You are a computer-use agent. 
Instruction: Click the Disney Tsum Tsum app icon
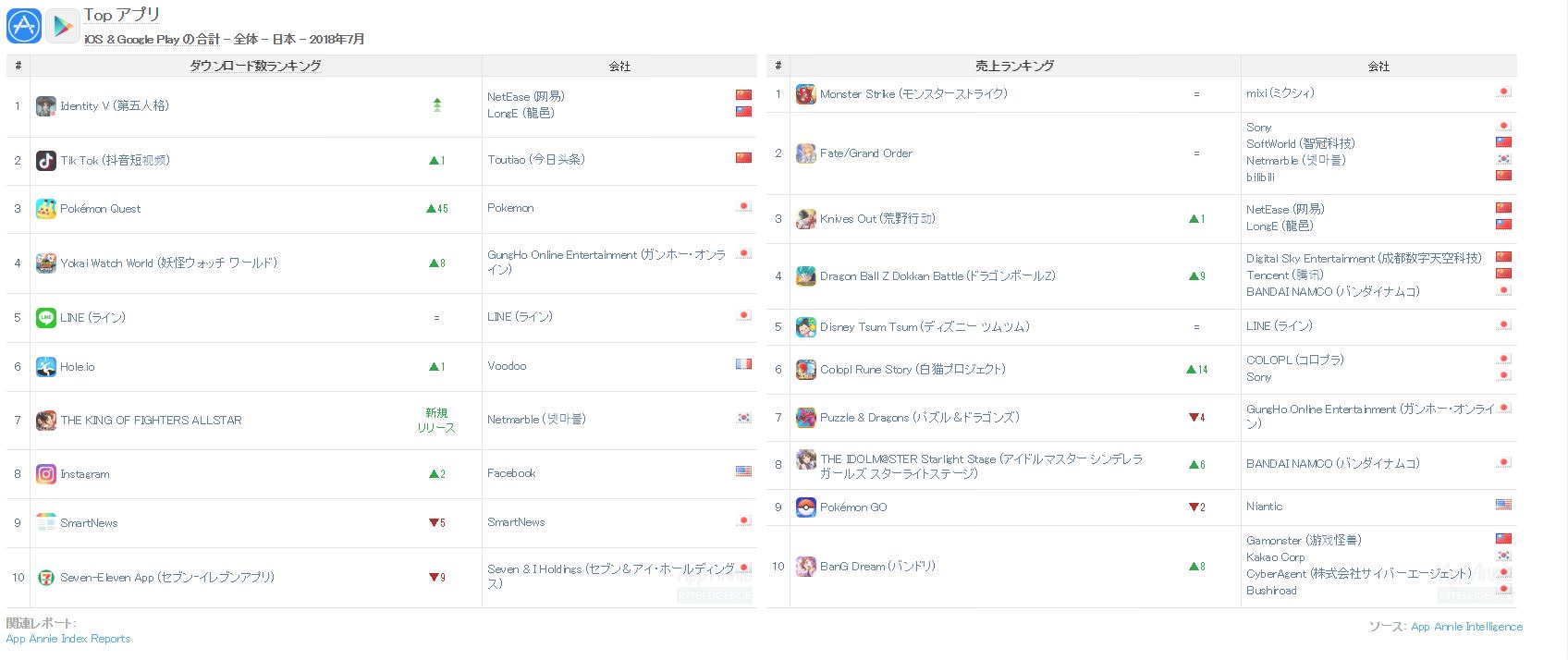pyautogui.click(x=806, y=327)
